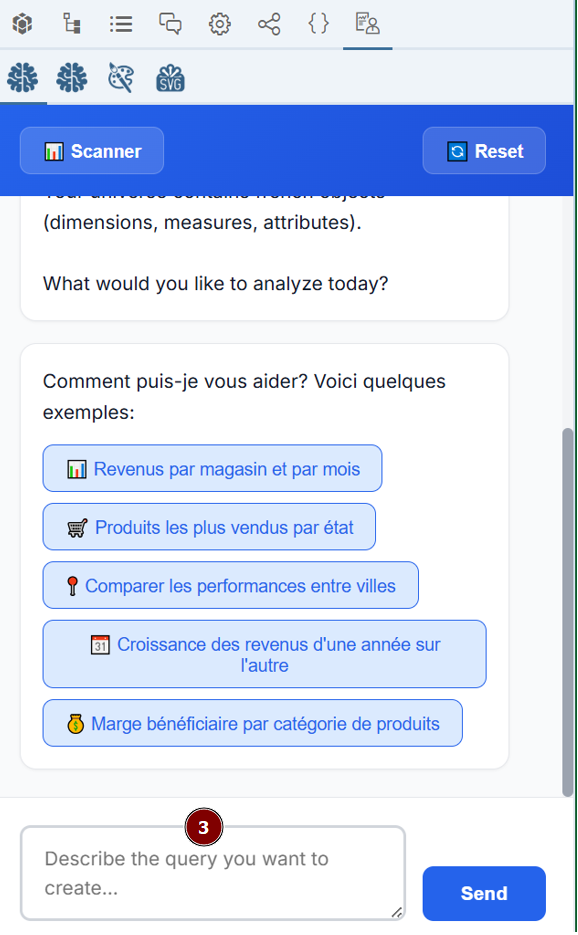The height and width of the screenshot is (935, 578).
Task: Open the hierarchy structure icon
Action: (x=71, y=24)
